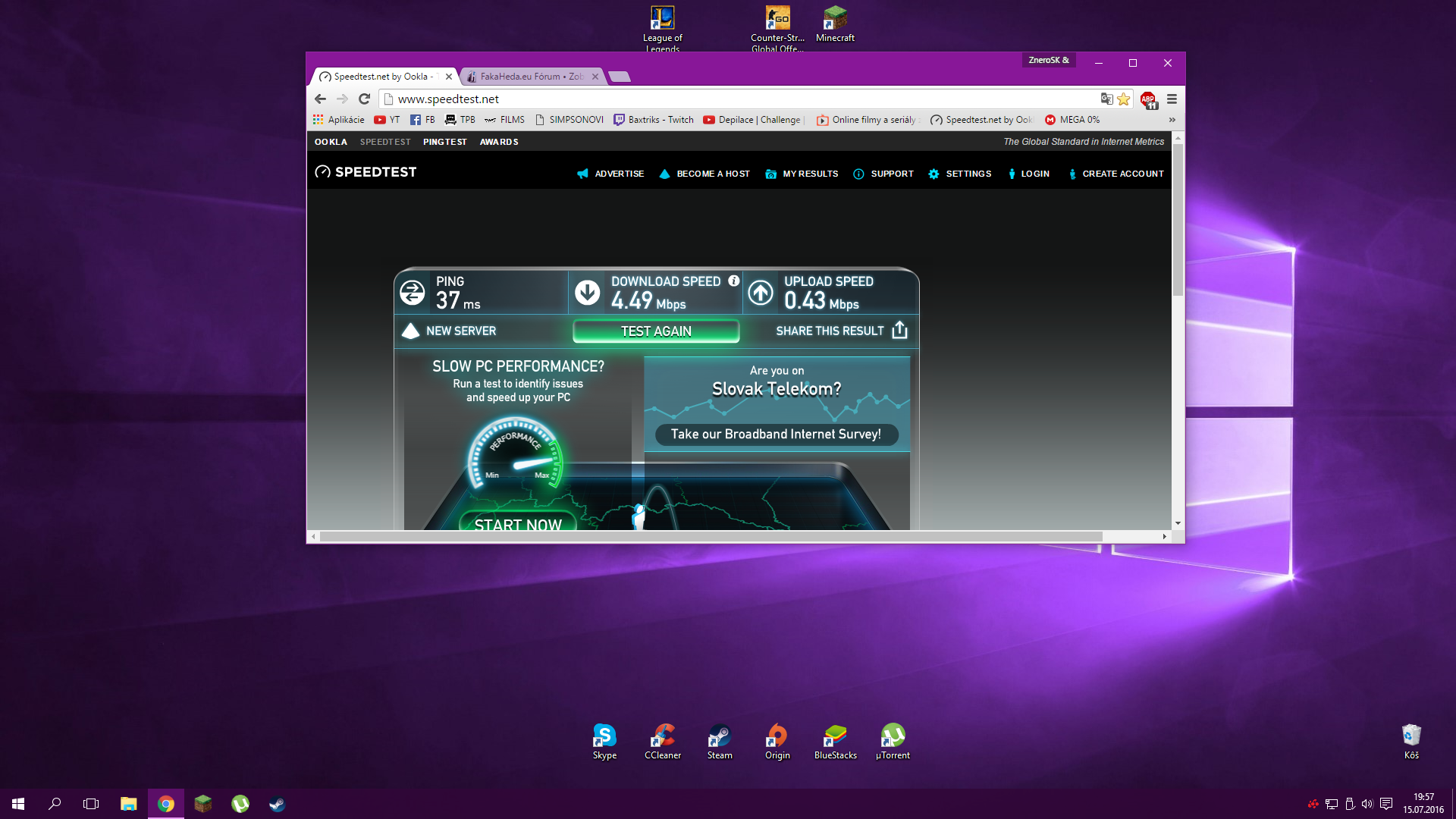Click the browser back arrow
The height and width of the screenshot is (819, 1456).
320,99
